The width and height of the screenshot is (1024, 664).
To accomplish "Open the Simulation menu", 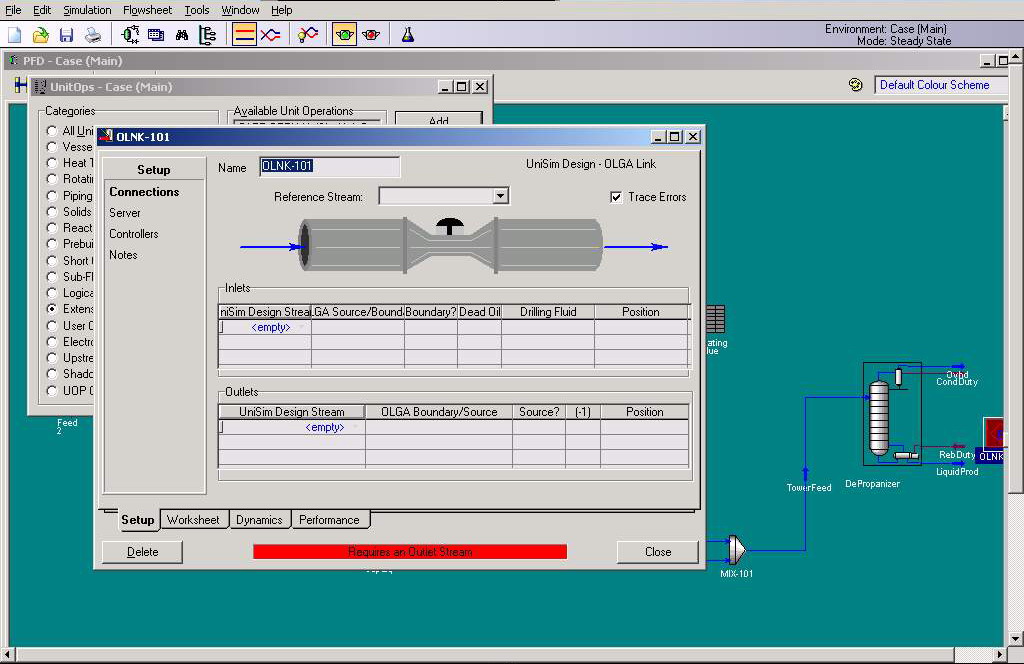I will (87, 10).
